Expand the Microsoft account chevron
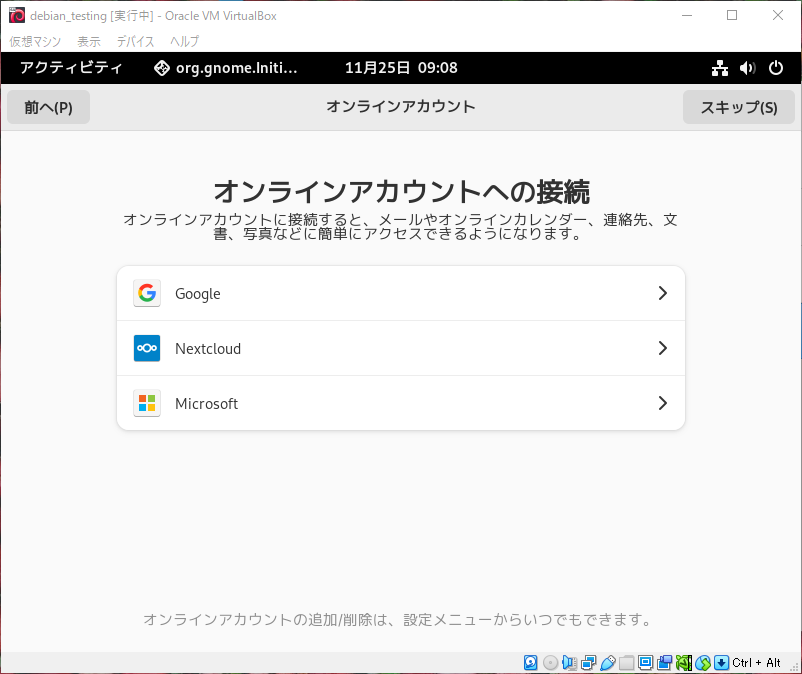802x674 pixels. (663, 403)
